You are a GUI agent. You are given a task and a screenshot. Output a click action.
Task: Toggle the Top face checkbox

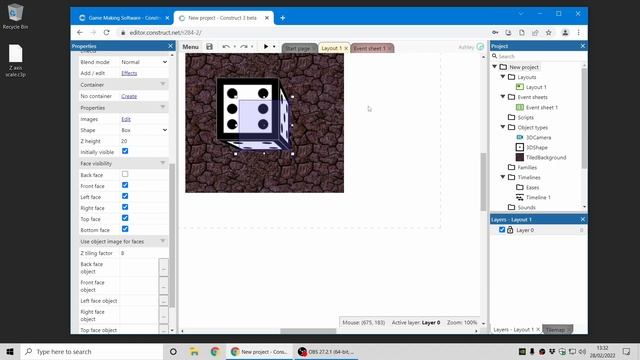coord(125,218)
